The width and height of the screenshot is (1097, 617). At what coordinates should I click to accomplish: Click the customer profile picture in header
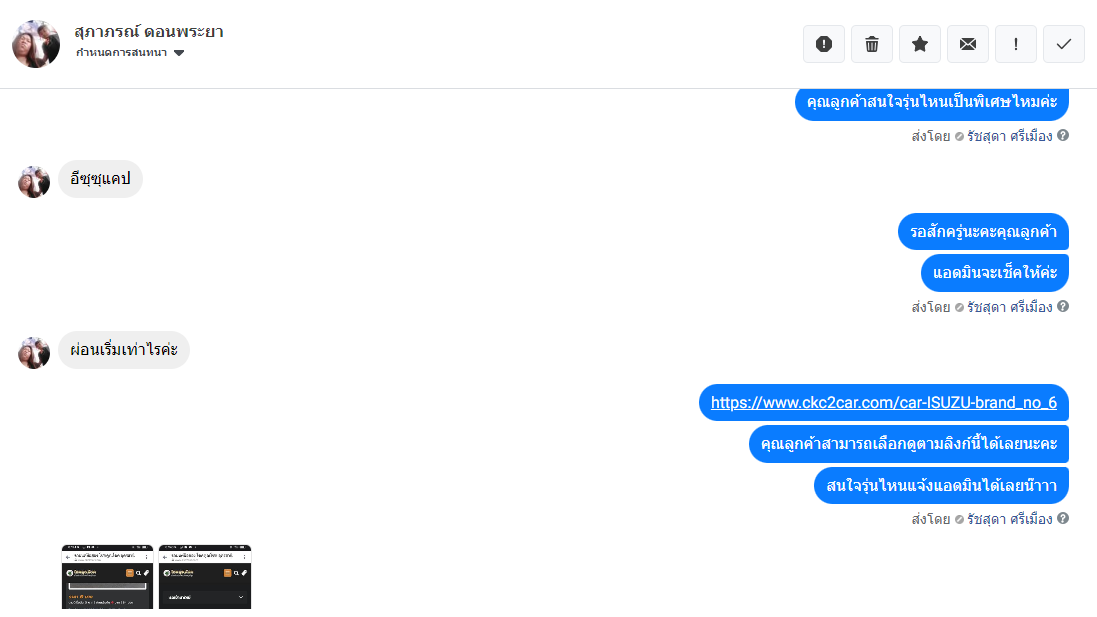(36, 44)
